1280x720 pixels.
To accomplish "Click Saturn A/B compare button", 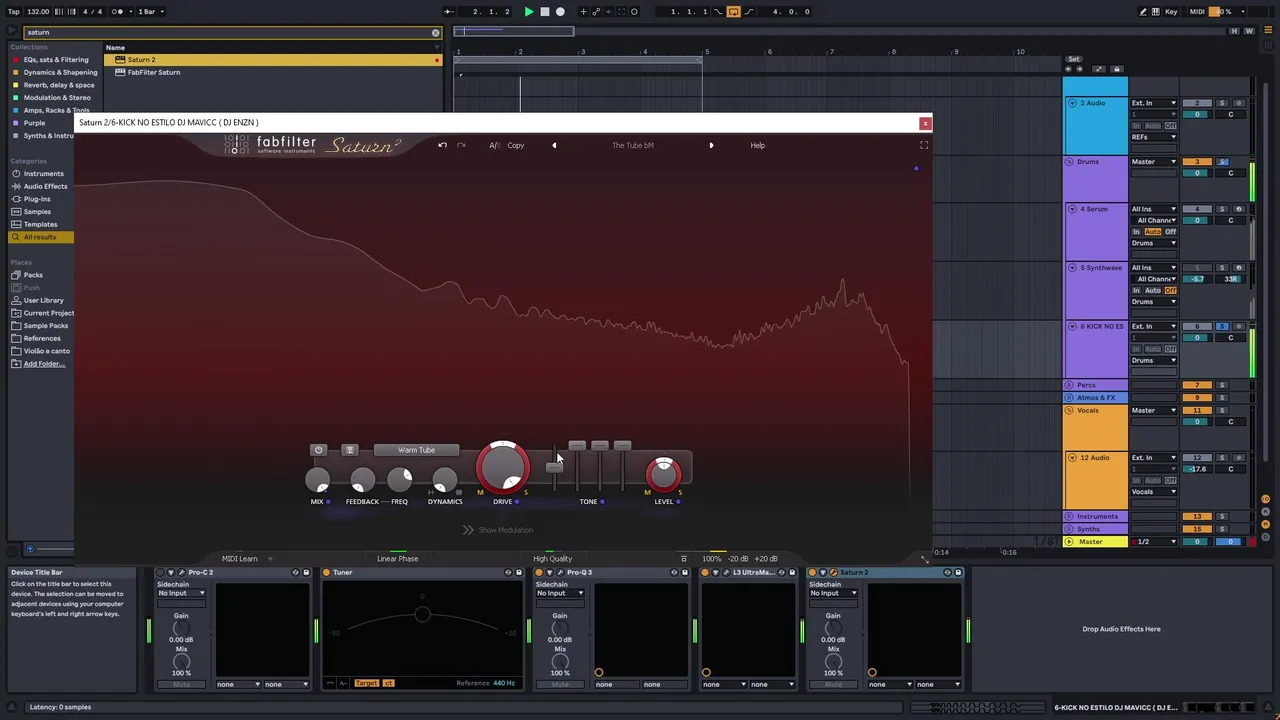I will coord(494,146).
